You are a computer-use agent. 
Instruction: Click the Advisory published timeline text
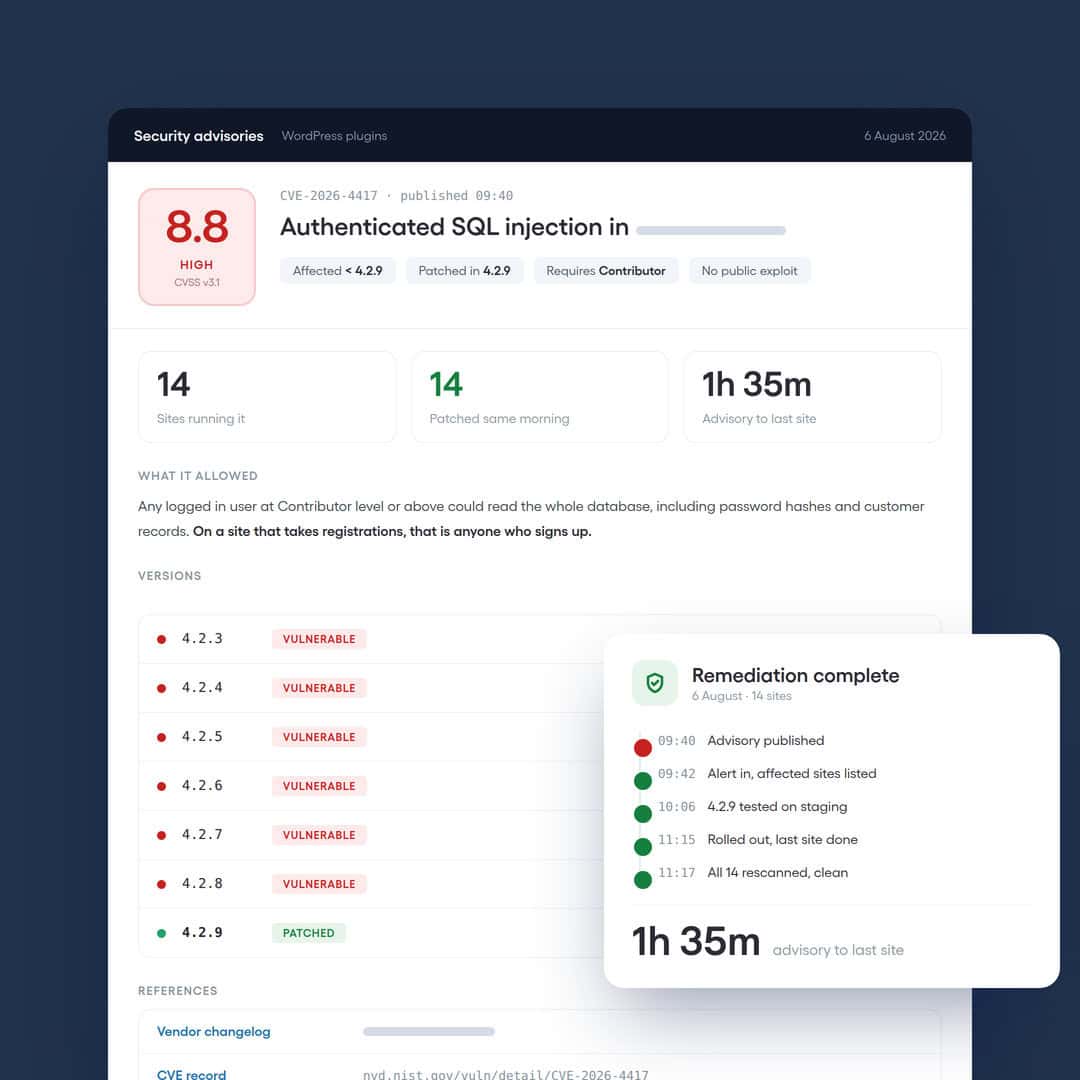click(765, 740)
